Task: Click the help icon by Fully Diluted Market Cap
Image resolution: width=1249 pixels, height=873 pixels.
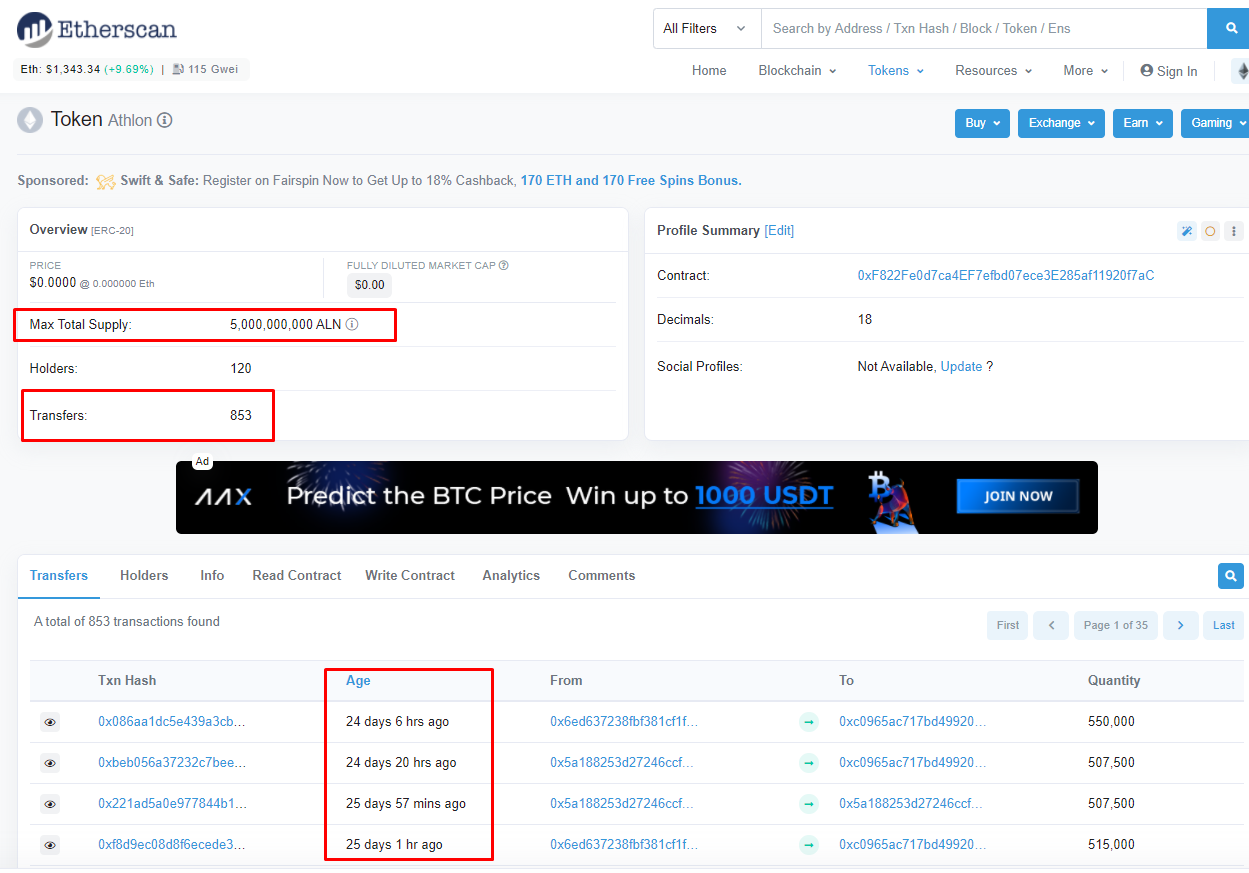Action: coord(504,265)
